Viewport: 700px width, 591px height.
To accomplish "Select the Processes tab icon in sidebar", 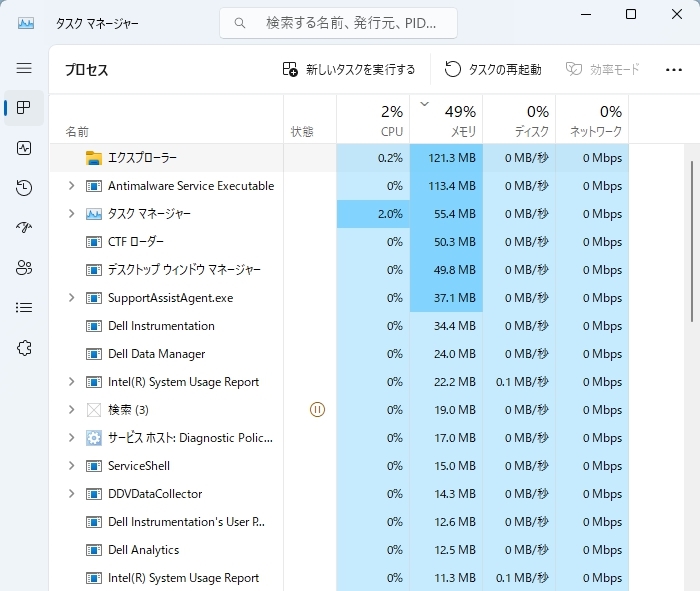I will point(24,108).
